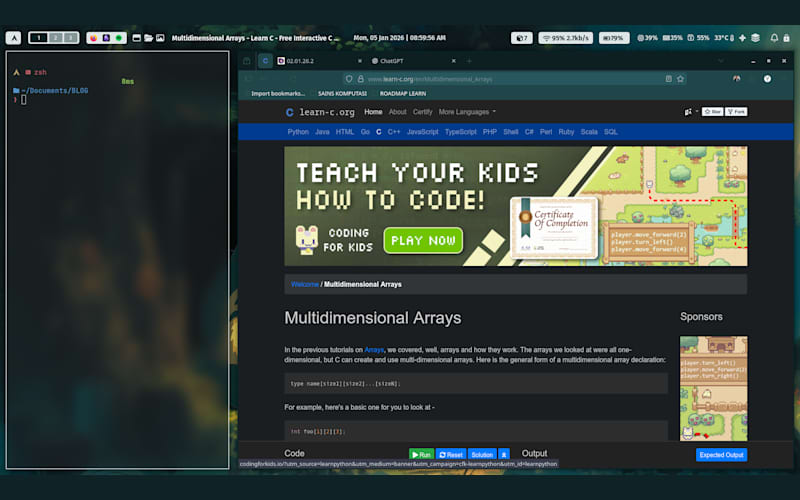Open the image viewer icon in top bar

click(x=160, y=38)
